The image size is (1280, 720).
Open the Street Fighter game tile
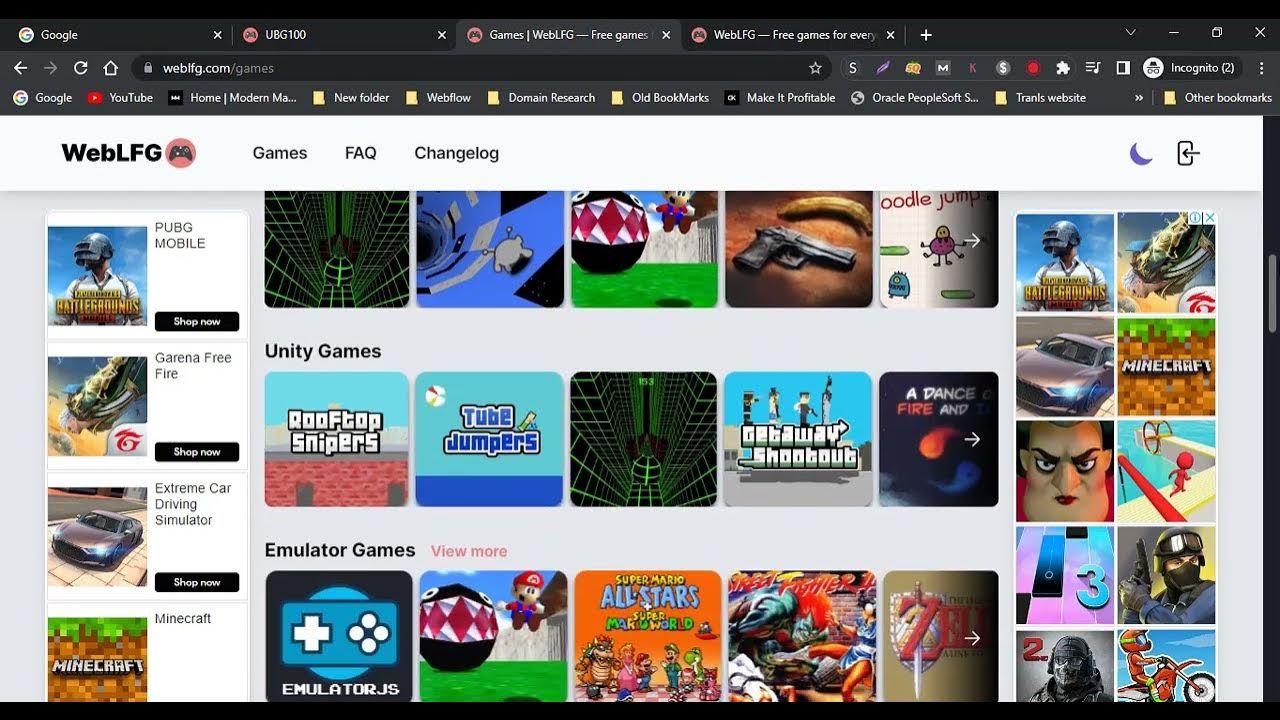[802, 636]
